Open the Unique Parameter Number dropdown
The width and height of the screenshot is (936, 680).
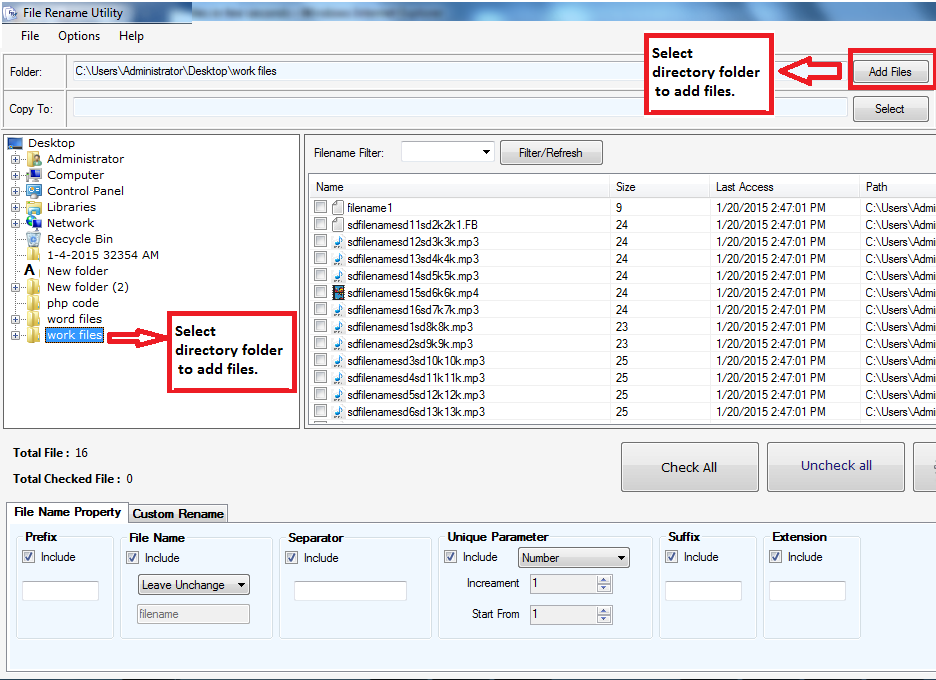[573, 557]
